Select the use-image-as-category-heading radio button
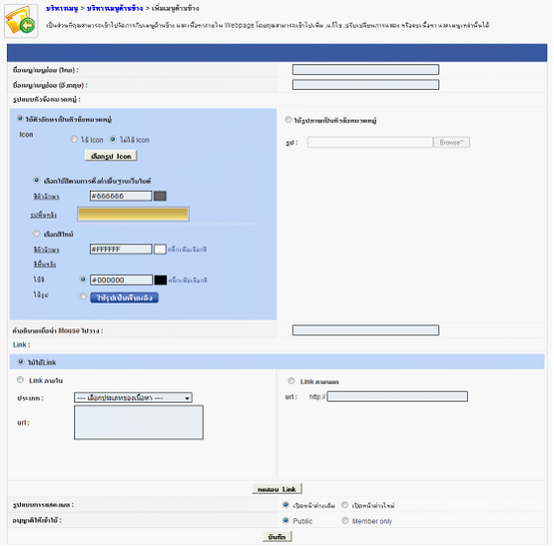Screen dimensions: 554x546 point(288,120)
